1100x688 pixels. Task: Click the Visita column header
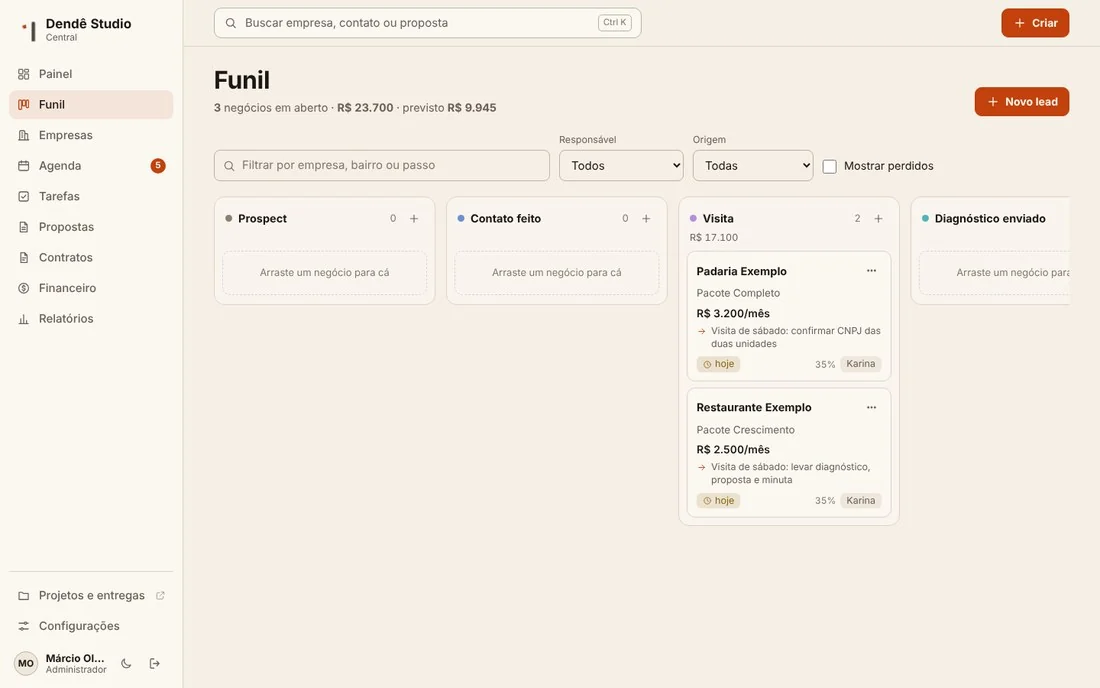point(718,219)
